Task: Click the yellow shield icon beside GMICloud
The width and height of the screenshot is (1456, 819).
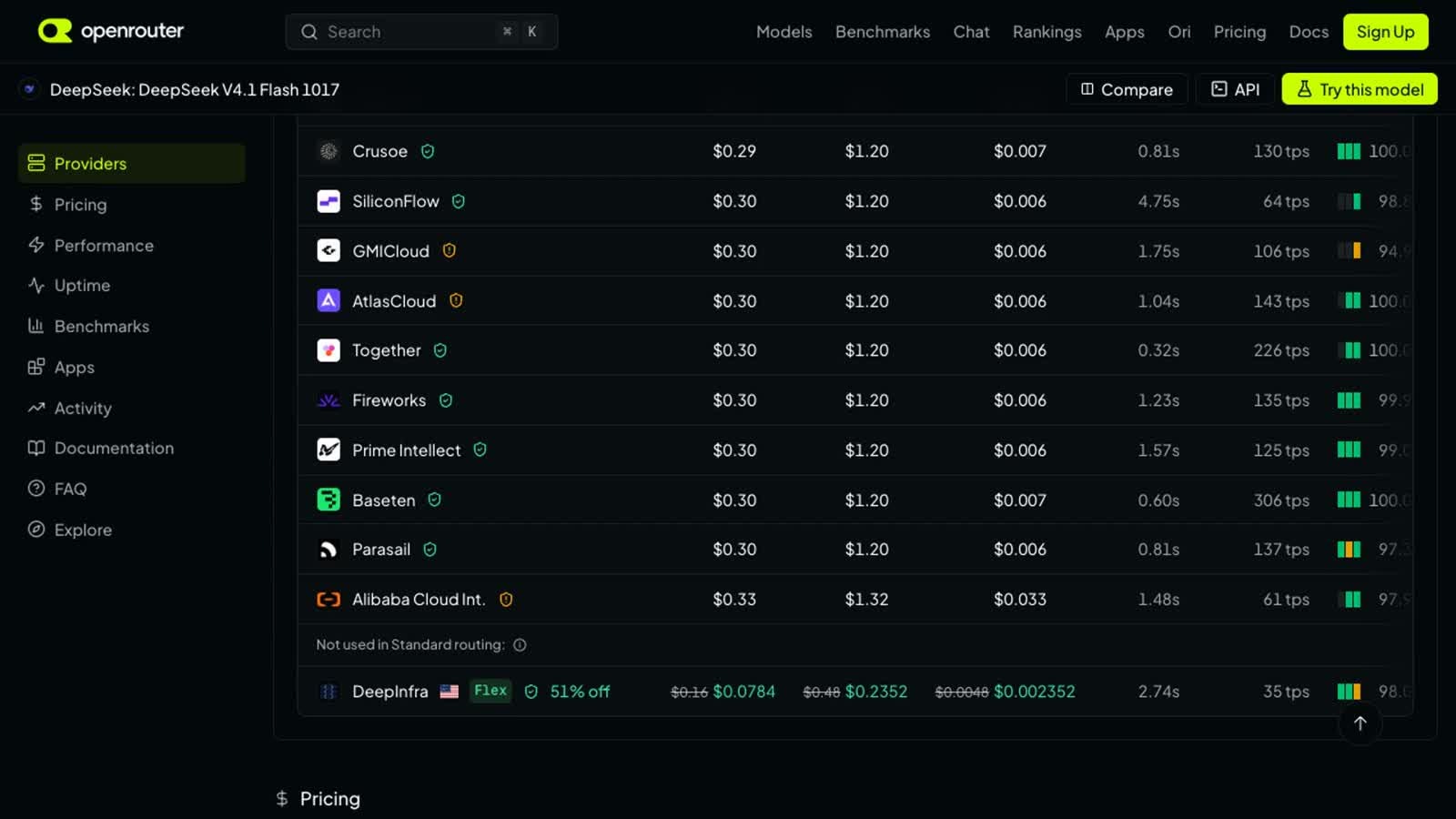Action: 449,250
